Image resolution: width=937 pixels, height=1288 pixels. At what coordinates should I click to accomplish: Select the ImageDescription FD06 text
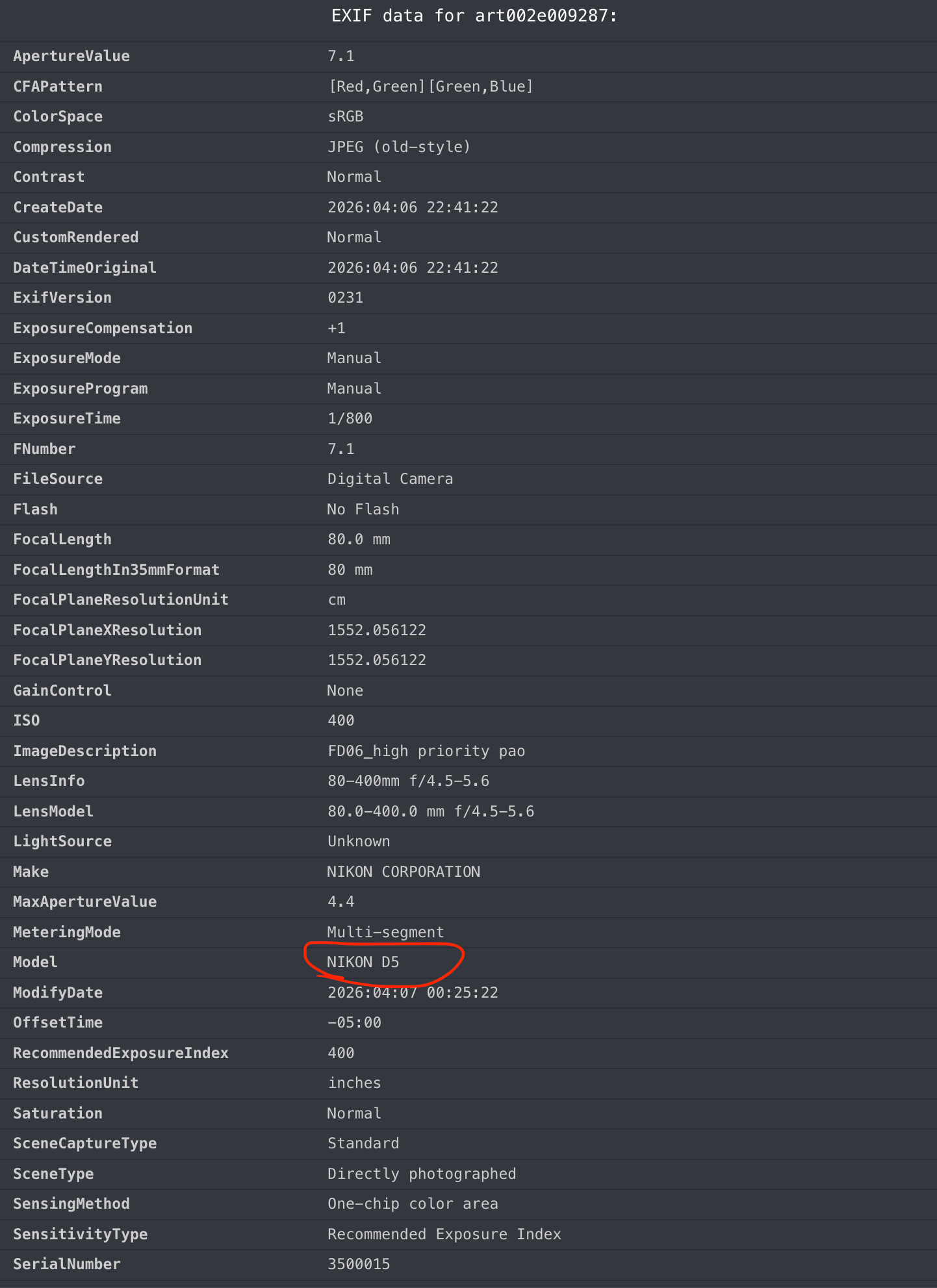(426, 751)
